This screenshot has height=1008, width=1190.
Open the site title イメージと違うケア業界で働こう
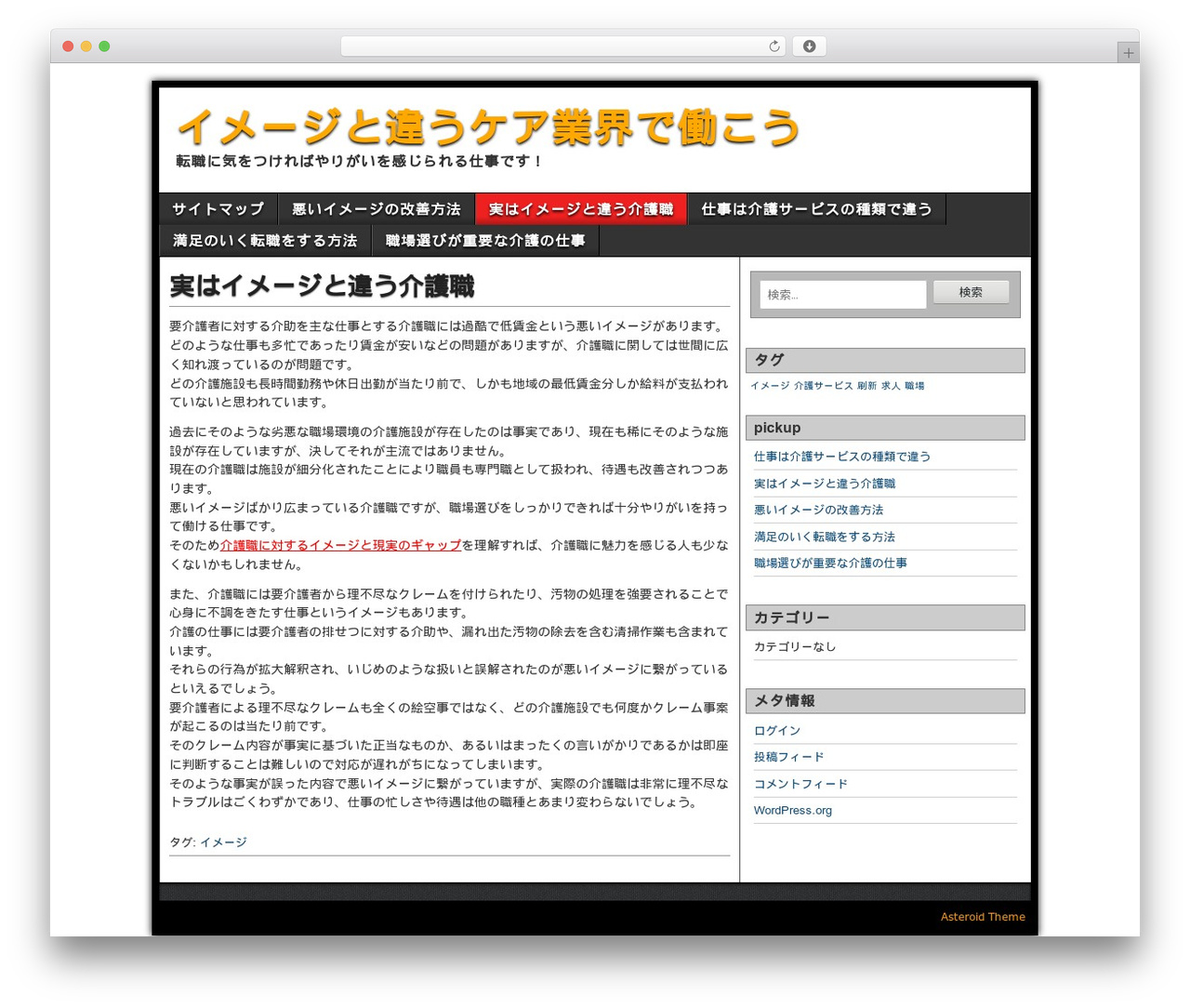point(488,127)
